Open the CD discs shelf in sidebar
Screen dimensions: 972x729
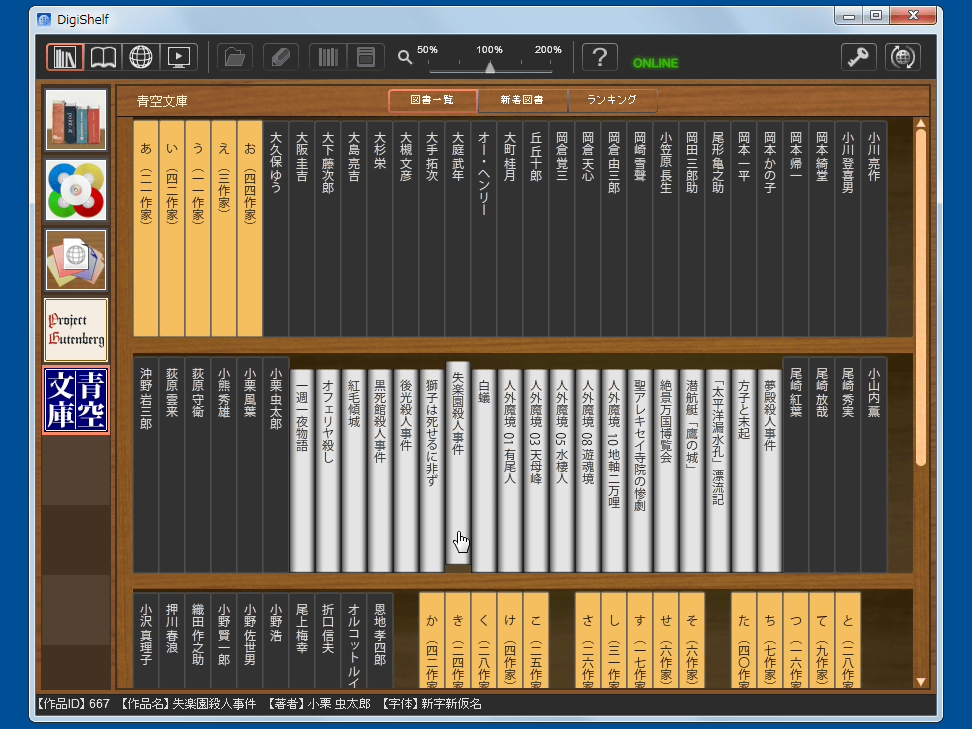tap(76, 190)
